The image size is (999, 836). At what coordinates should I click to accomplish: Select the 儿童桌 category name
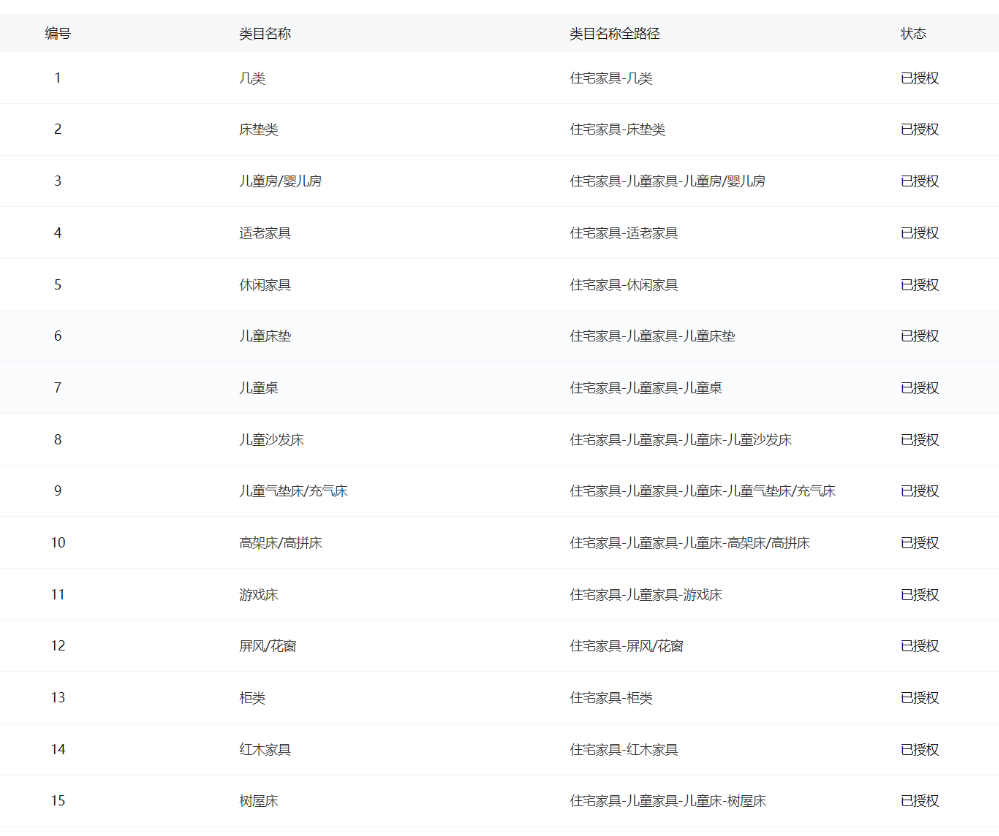(258, 388)
